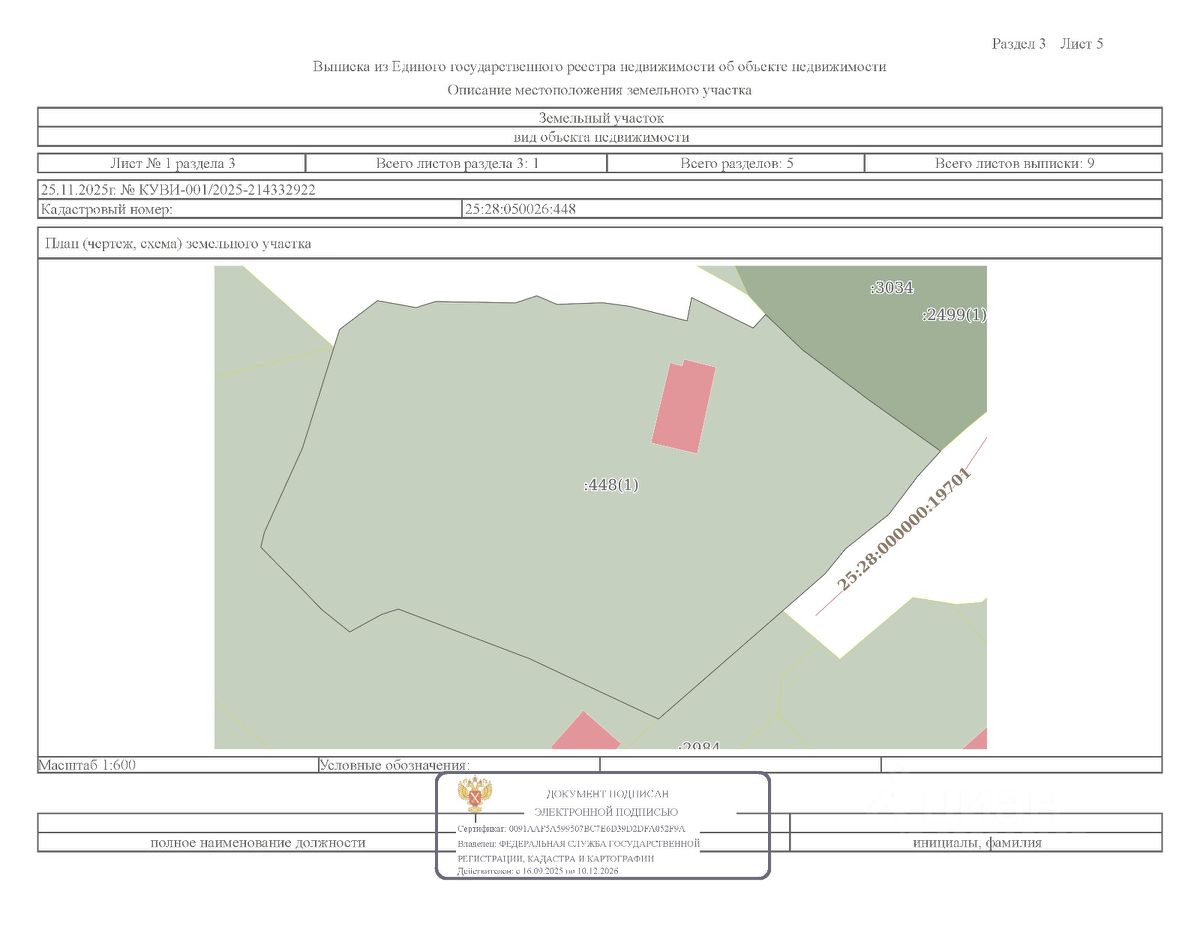Click the :2499(1) parcel label

[x=953, y=314]
